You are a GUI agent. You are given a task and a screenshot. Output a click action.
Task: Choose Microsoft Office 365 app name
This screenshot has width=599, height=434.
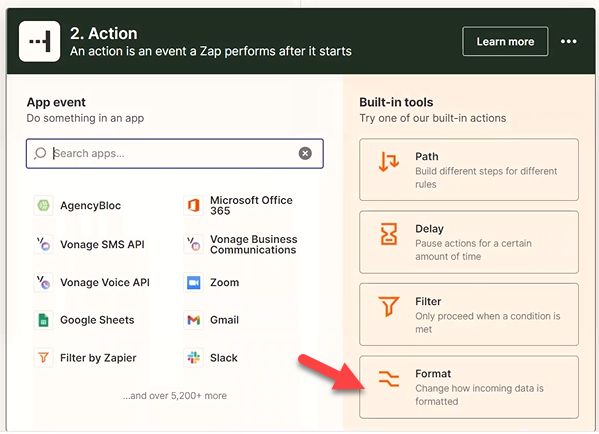click(251, 206)
